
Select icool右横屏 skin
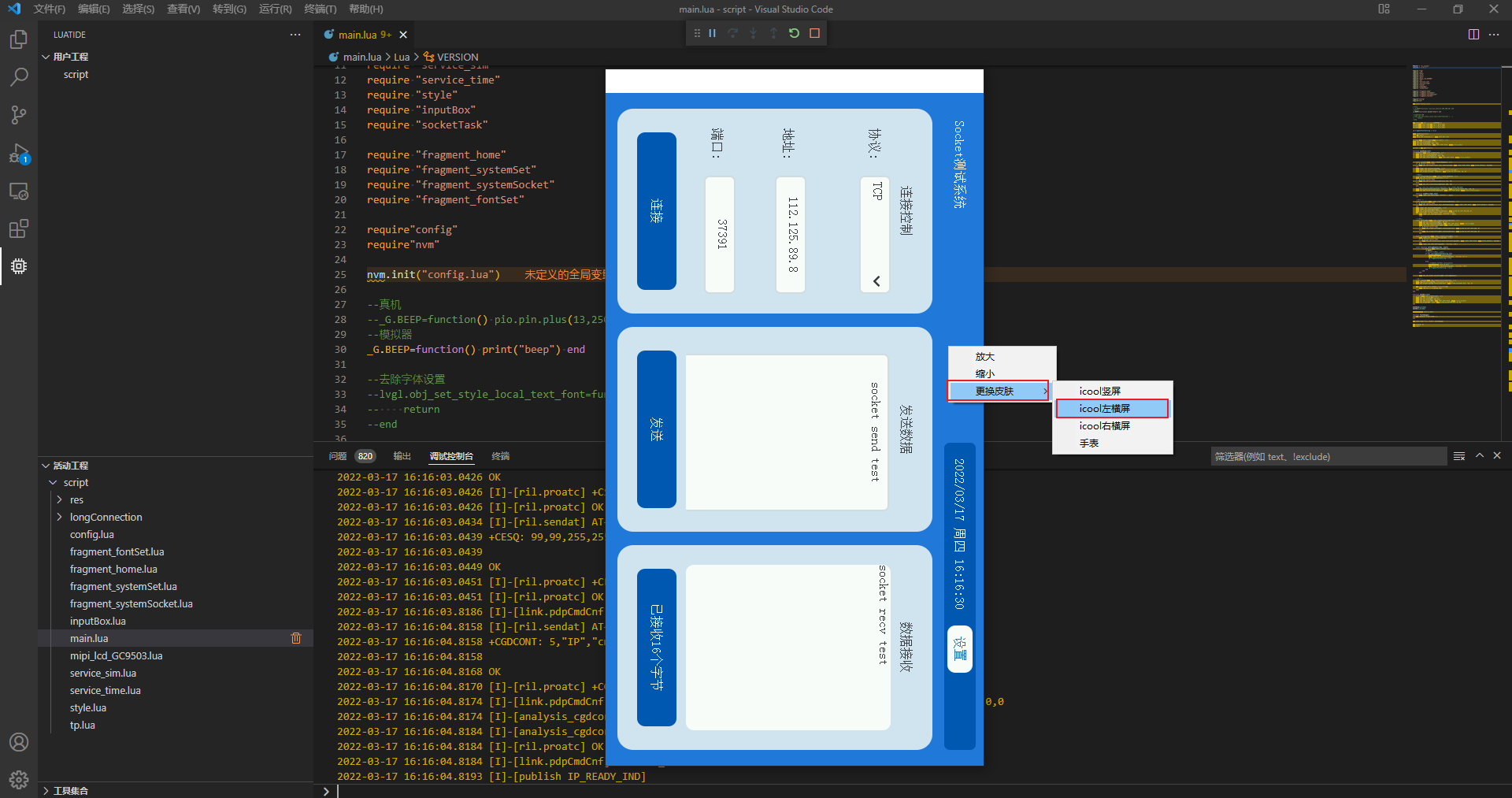[1113, 425]
